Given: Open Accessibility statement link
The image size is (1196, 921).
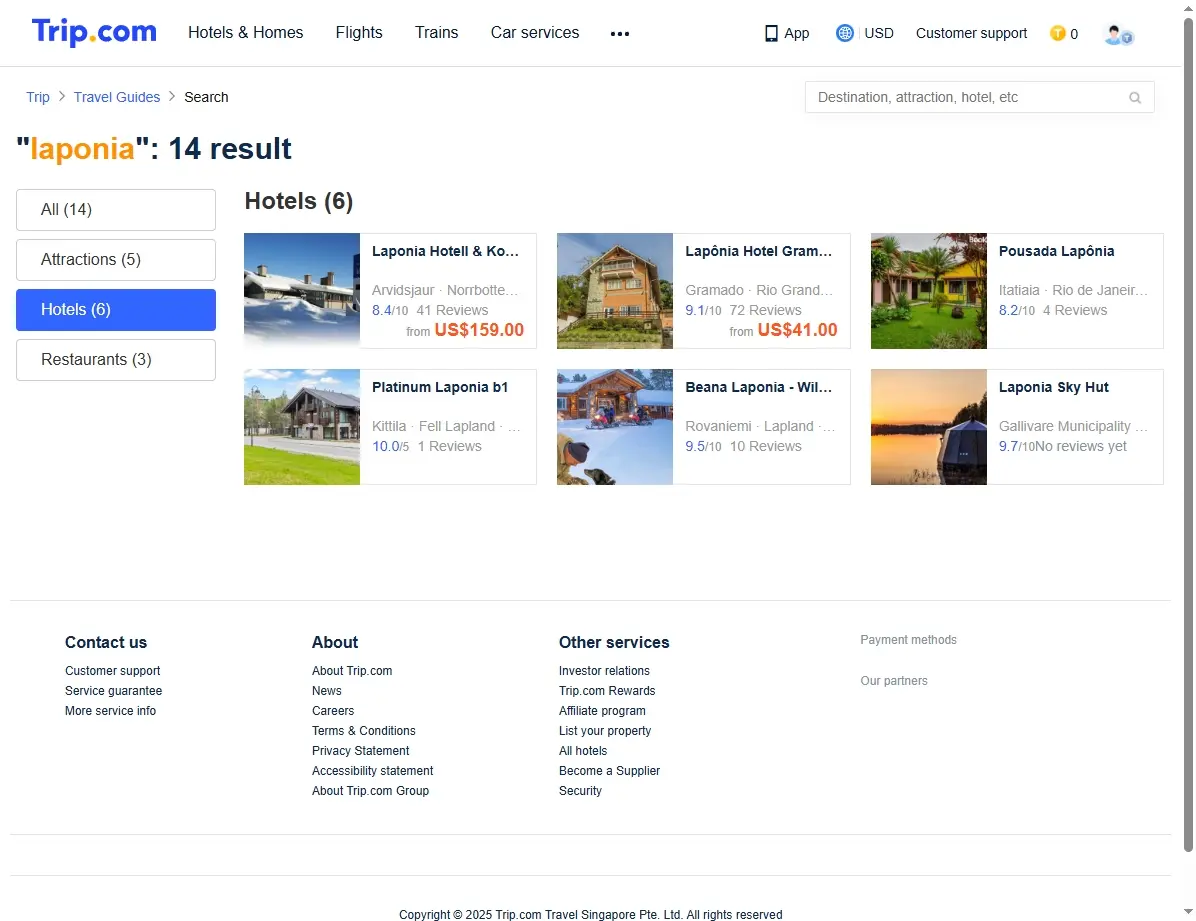Looking at the screenshot, I should (x=372, y=771).
